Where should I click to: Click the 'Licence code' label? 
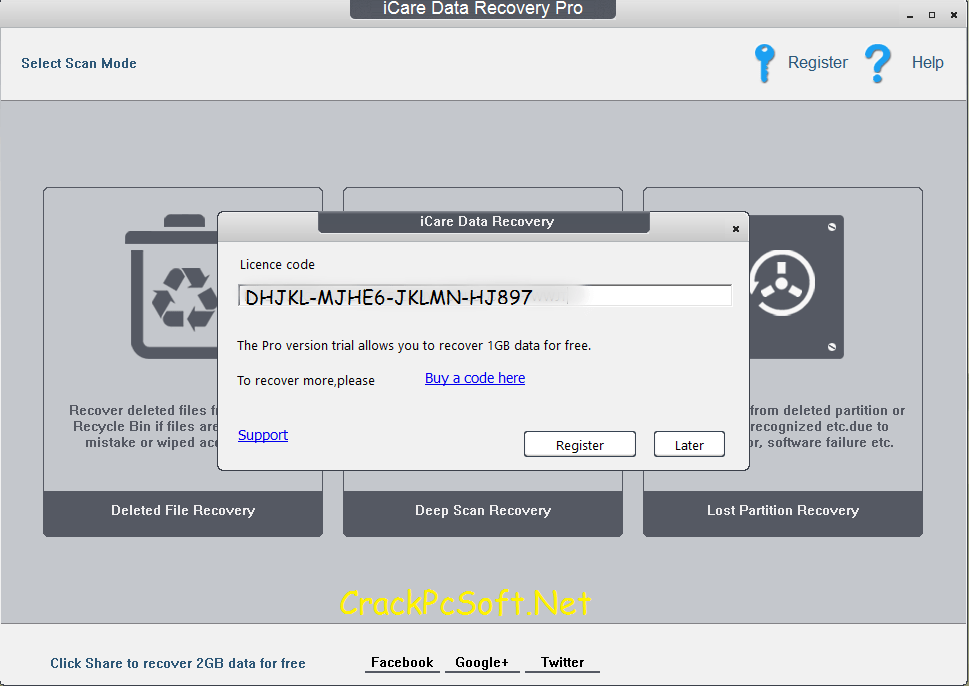pos(277,265)
